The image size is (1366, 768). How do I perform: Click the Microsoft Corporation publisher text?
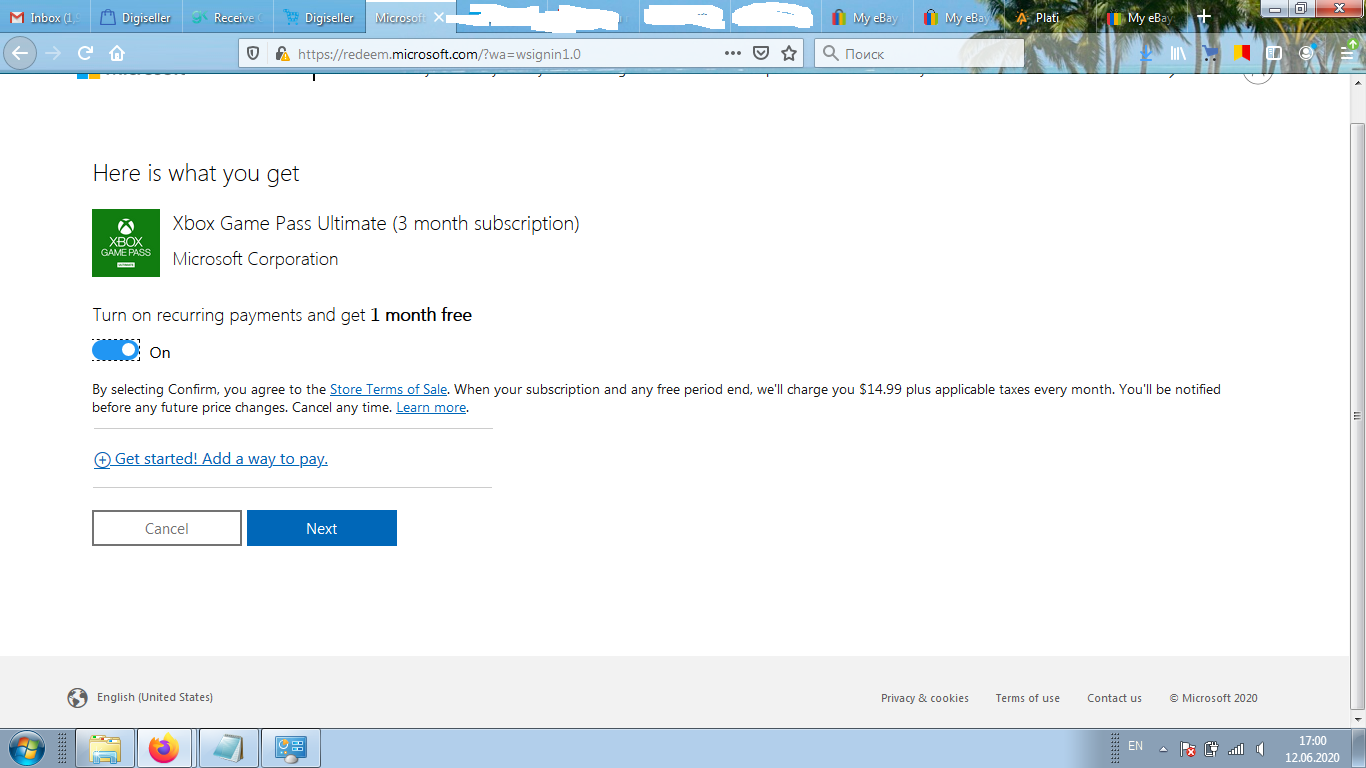255,259
